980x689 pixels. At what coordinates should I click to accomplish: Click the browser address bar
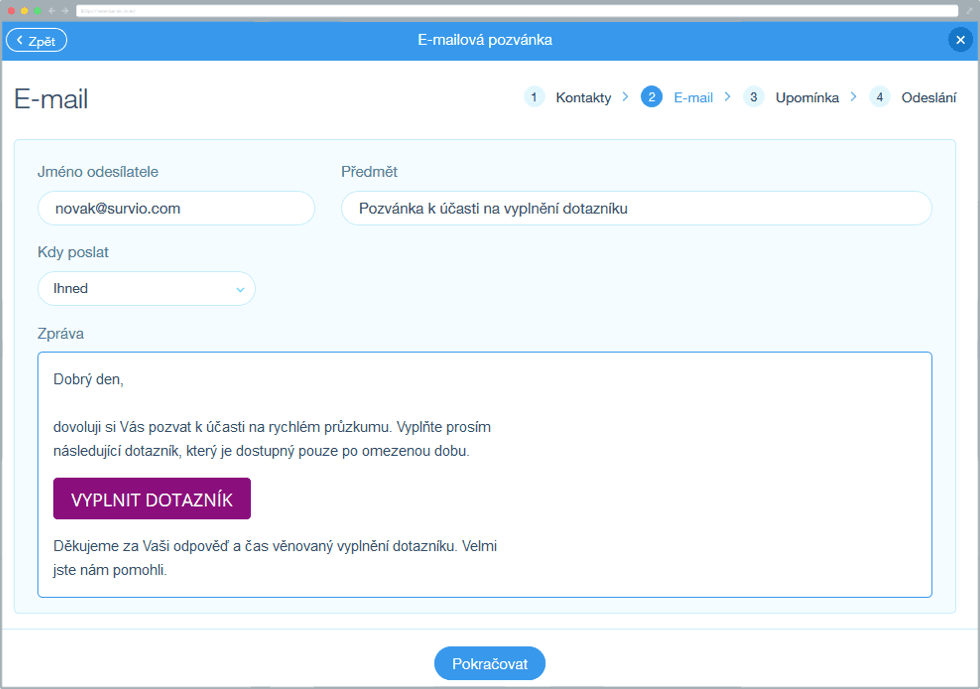point(500,10)
